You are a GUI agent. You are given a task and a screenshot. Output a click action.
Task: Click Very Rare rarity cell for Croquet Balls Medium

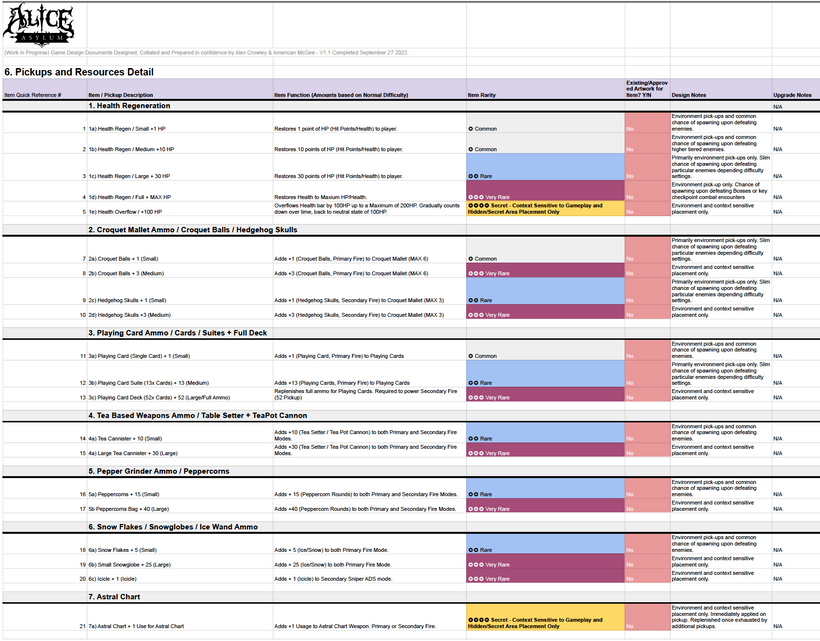click(x=545, y=270)
